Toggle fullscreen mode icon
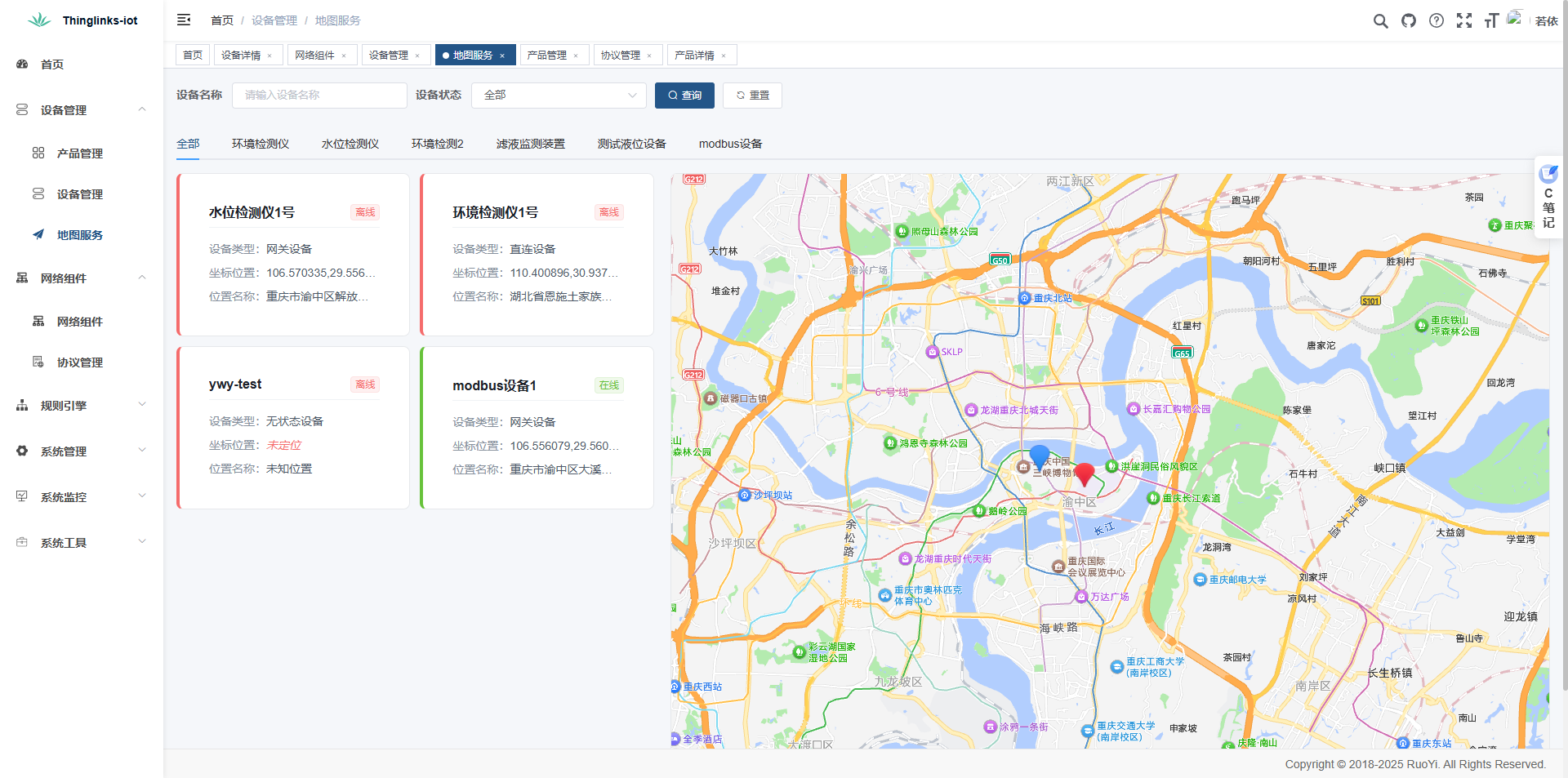The image size is (1568, 778). coord(1464,21)
